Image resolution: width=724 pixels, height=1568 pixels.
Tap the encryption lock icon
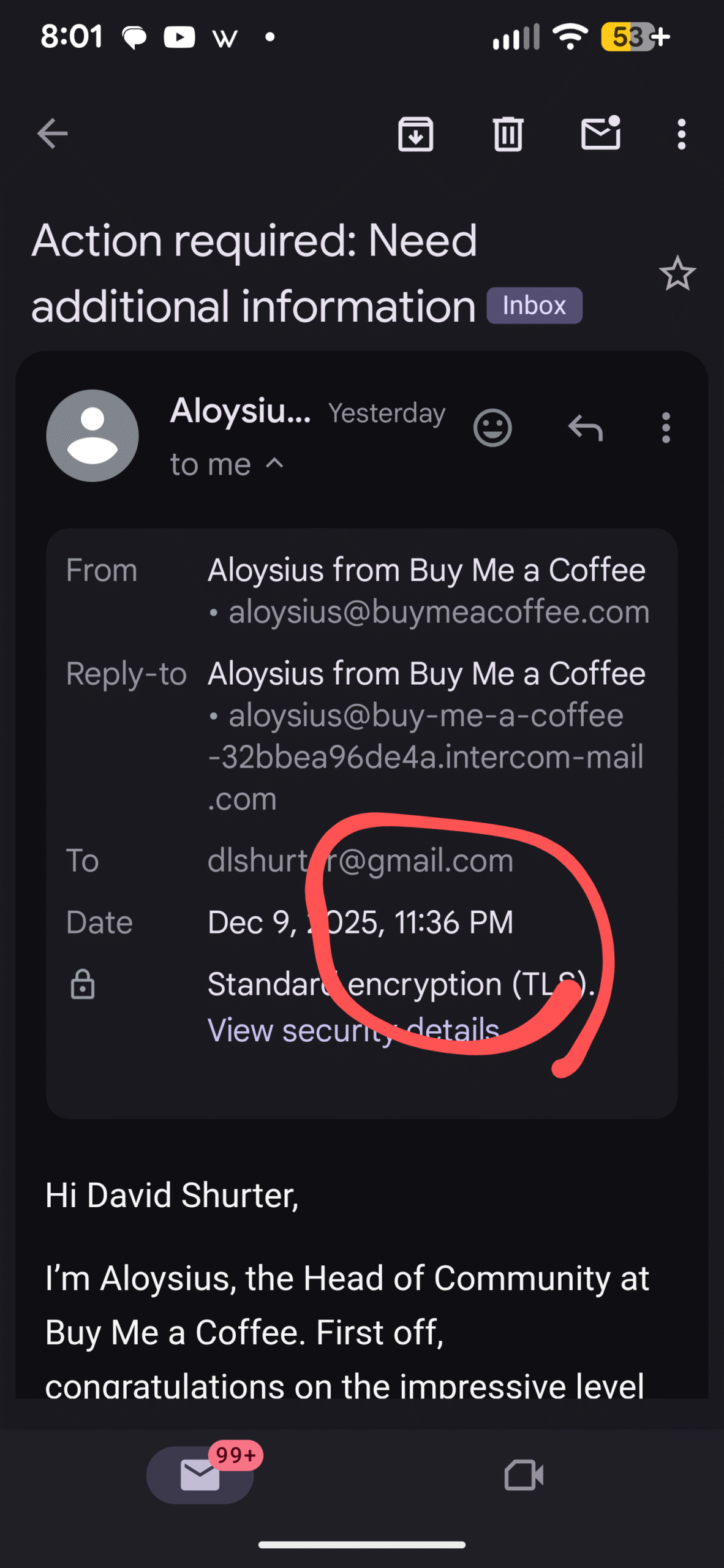point(83,984)
